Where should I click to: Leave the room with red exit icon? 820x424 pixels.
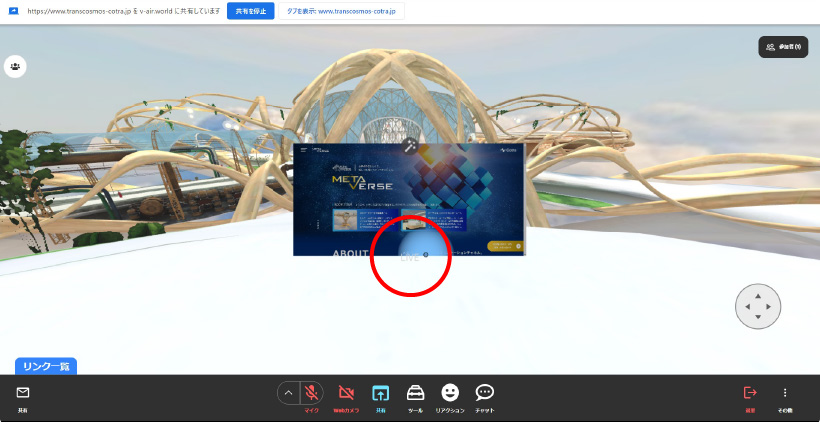pos(750,393)
